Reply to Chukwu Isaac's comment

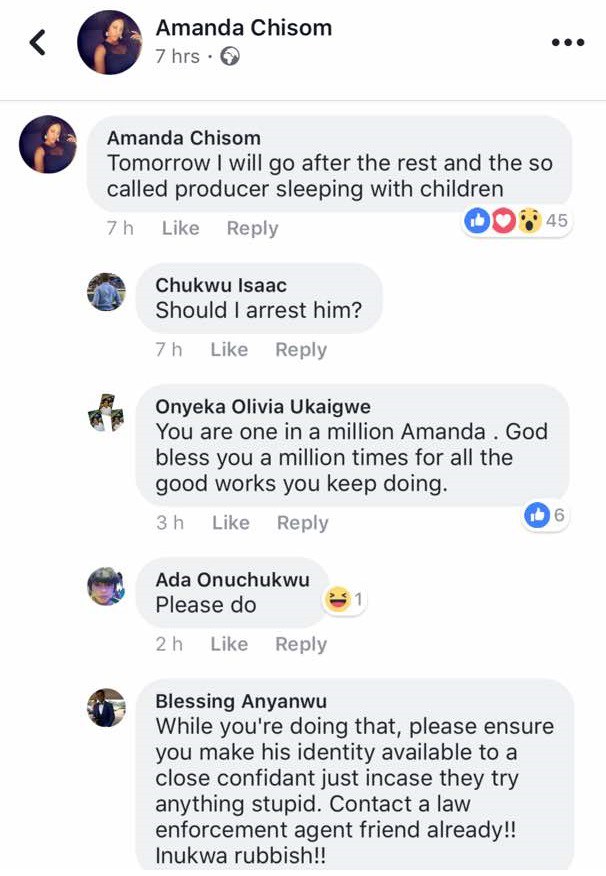click(x=301, y=349)
